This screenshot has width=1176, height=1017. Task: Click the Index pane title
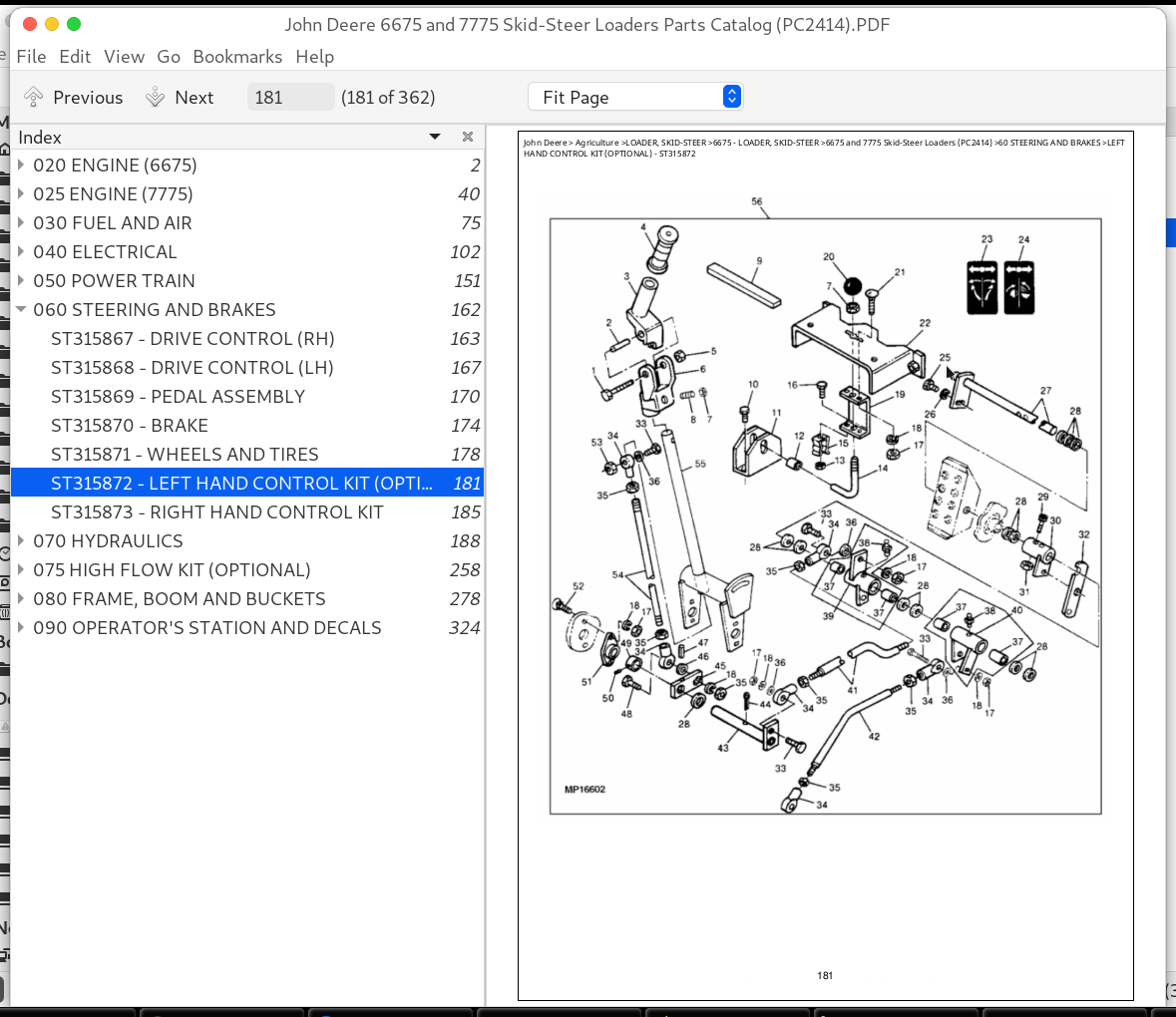(x=40, y=138)
